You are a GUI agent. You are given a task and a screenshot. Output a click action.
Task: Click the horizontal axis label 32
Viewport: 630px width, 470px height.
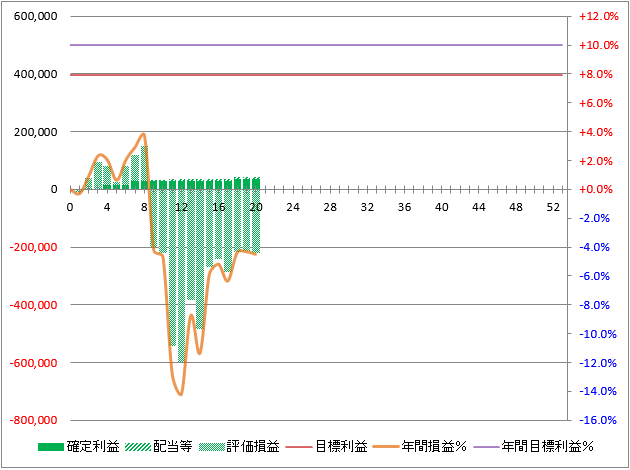point(367,207)
